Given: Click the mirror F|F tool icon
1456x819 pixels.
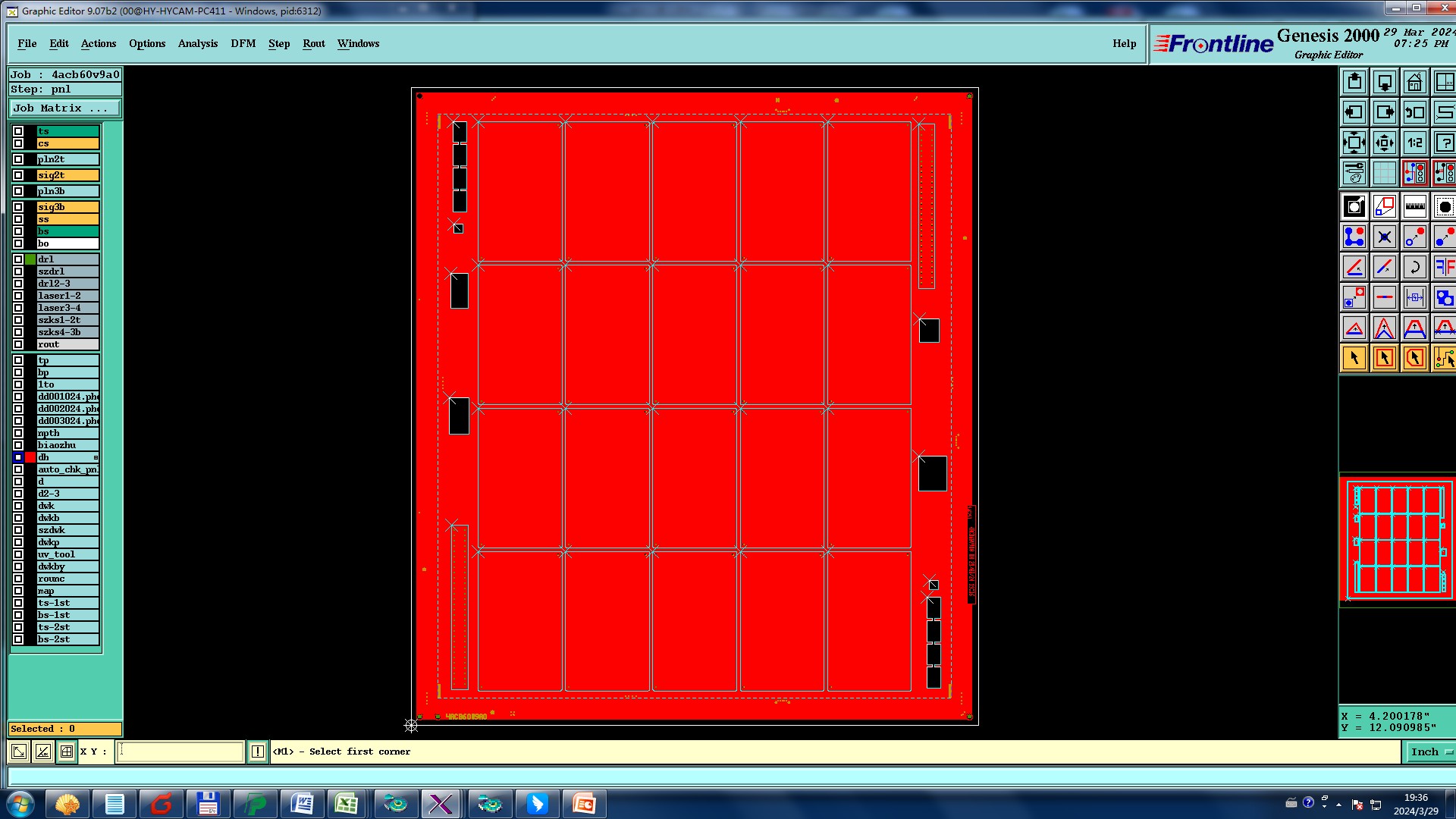Looking at the screenshot, I should pos(1444,267).
